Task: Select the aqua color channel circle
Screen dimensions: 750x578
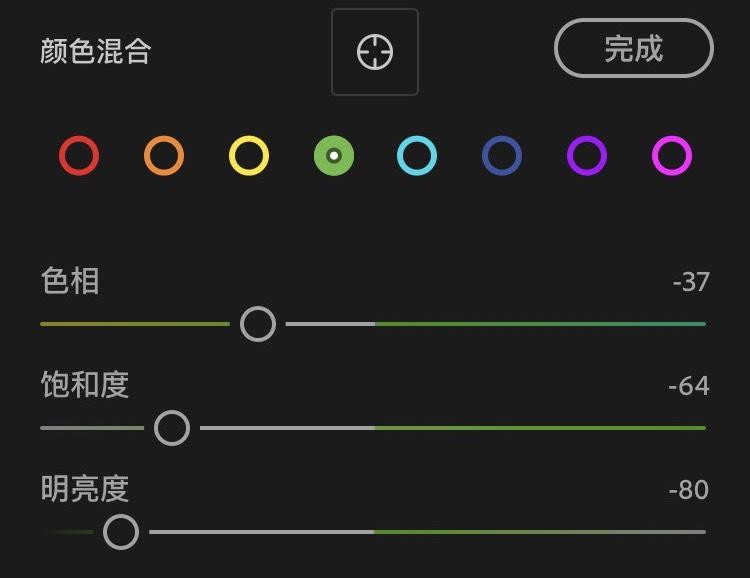Action: coord(417,156)
